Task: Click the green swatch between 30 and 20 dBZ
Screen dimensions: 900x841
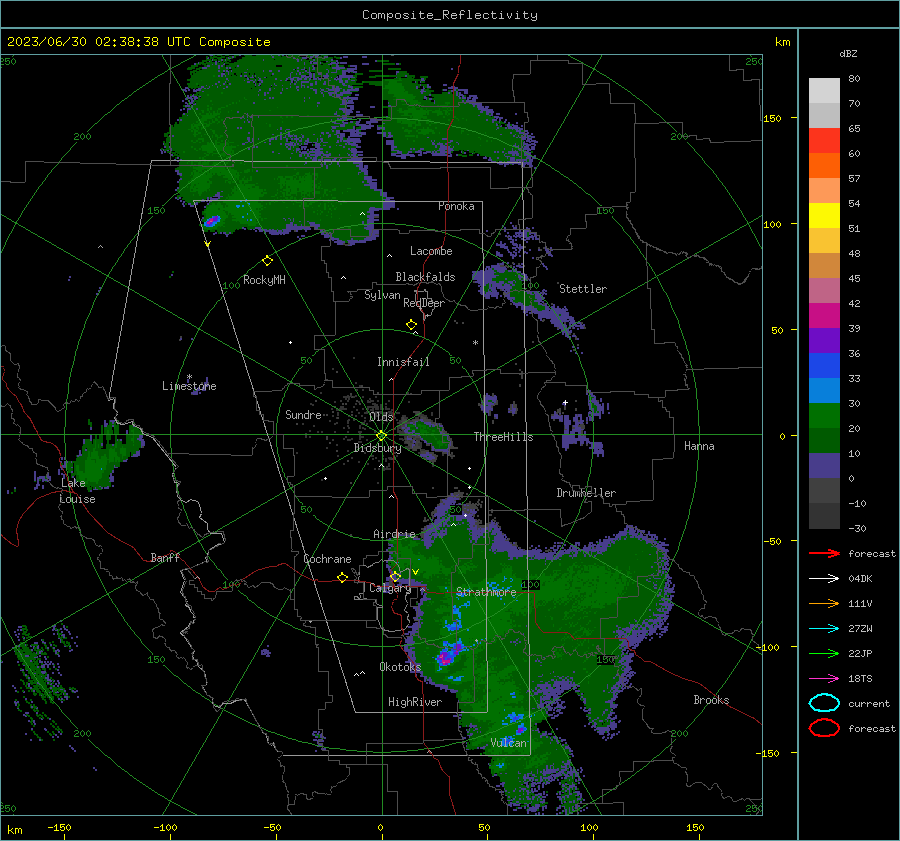Action: [x=824, y=415]
